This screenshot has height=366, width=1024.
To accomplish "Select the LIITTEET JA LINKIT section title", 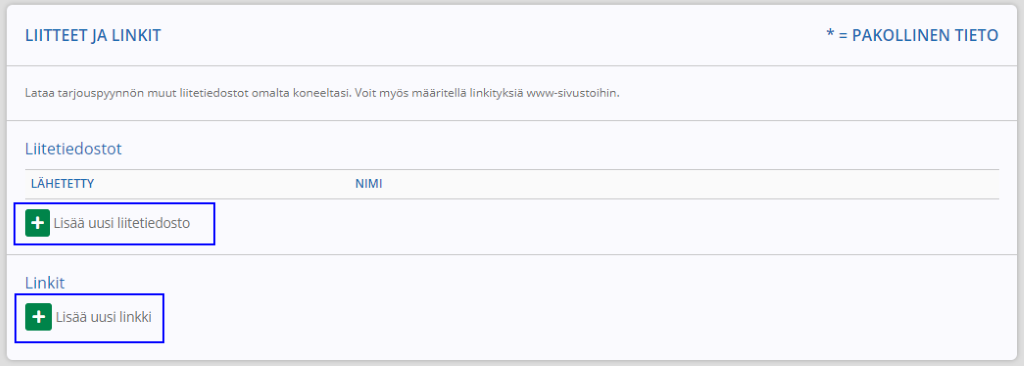I will 93,35.
